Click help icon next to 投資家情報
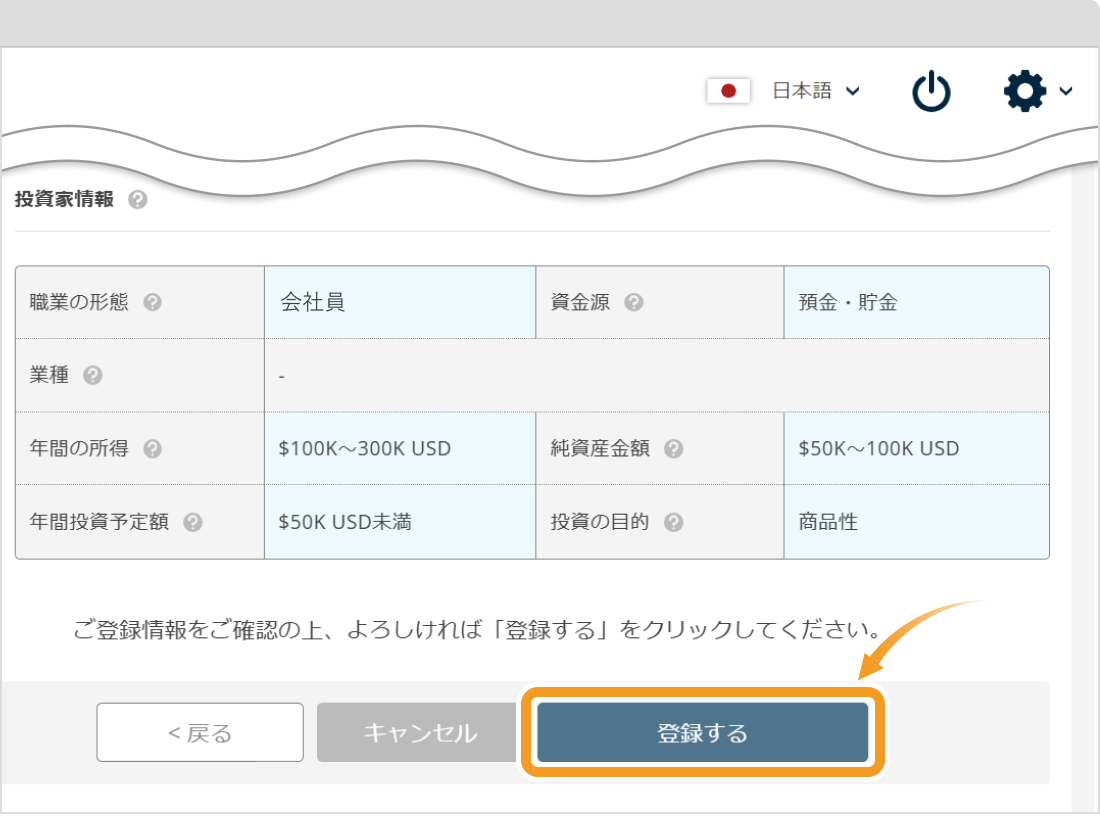 [x=138, y=200]
